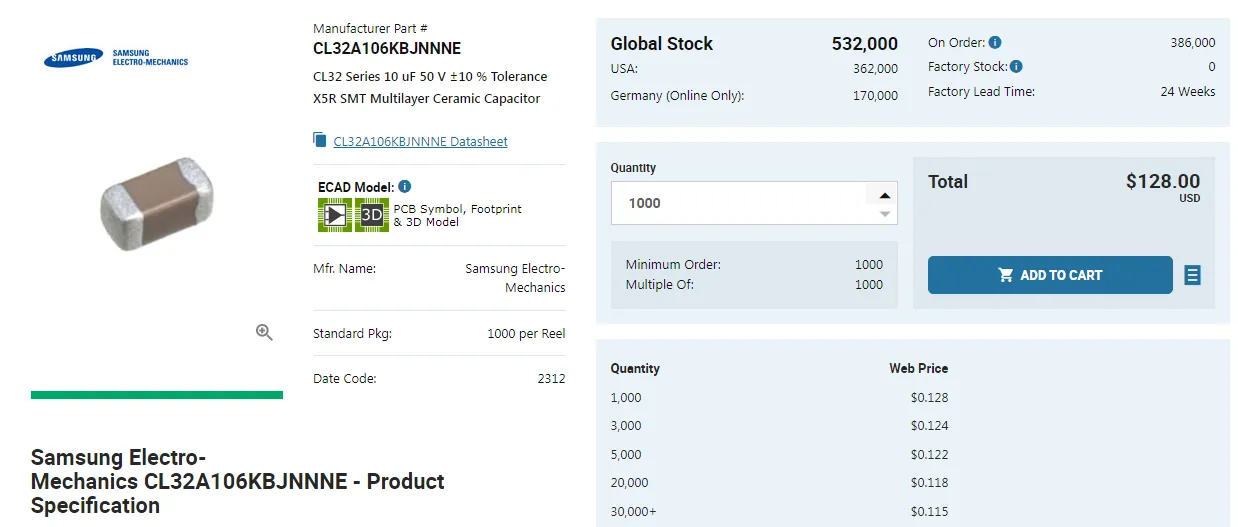Select the Multiple Of value 1000

tap(869, 285)
